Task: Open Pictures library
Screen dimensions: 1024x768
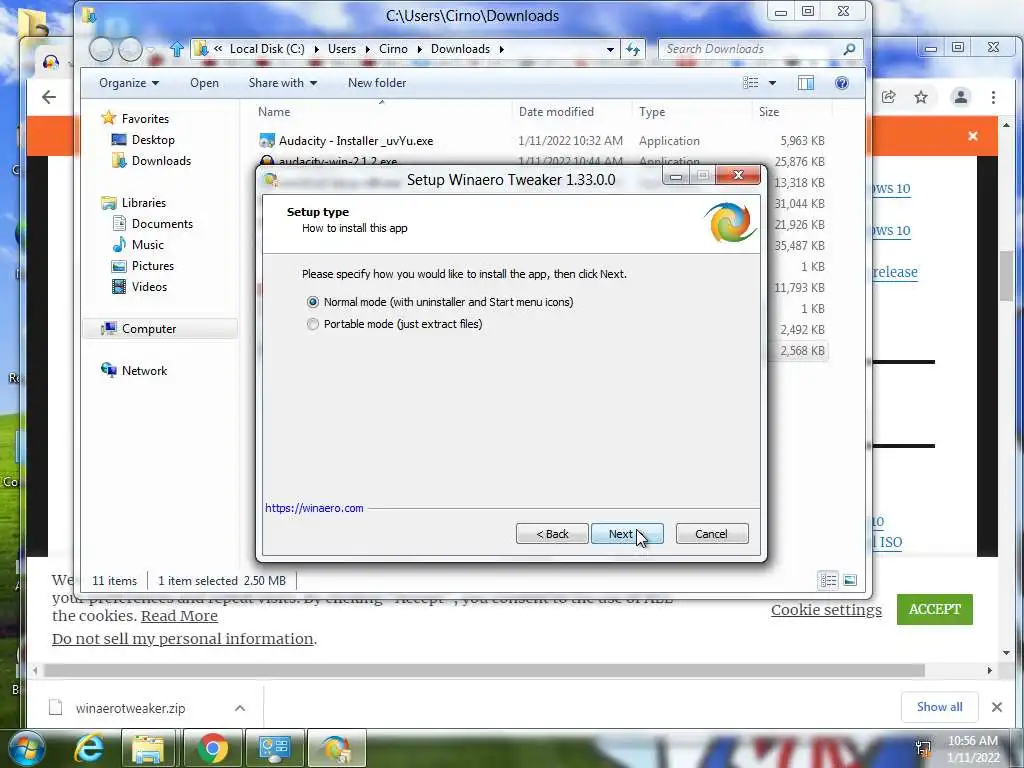Action: 153,266
